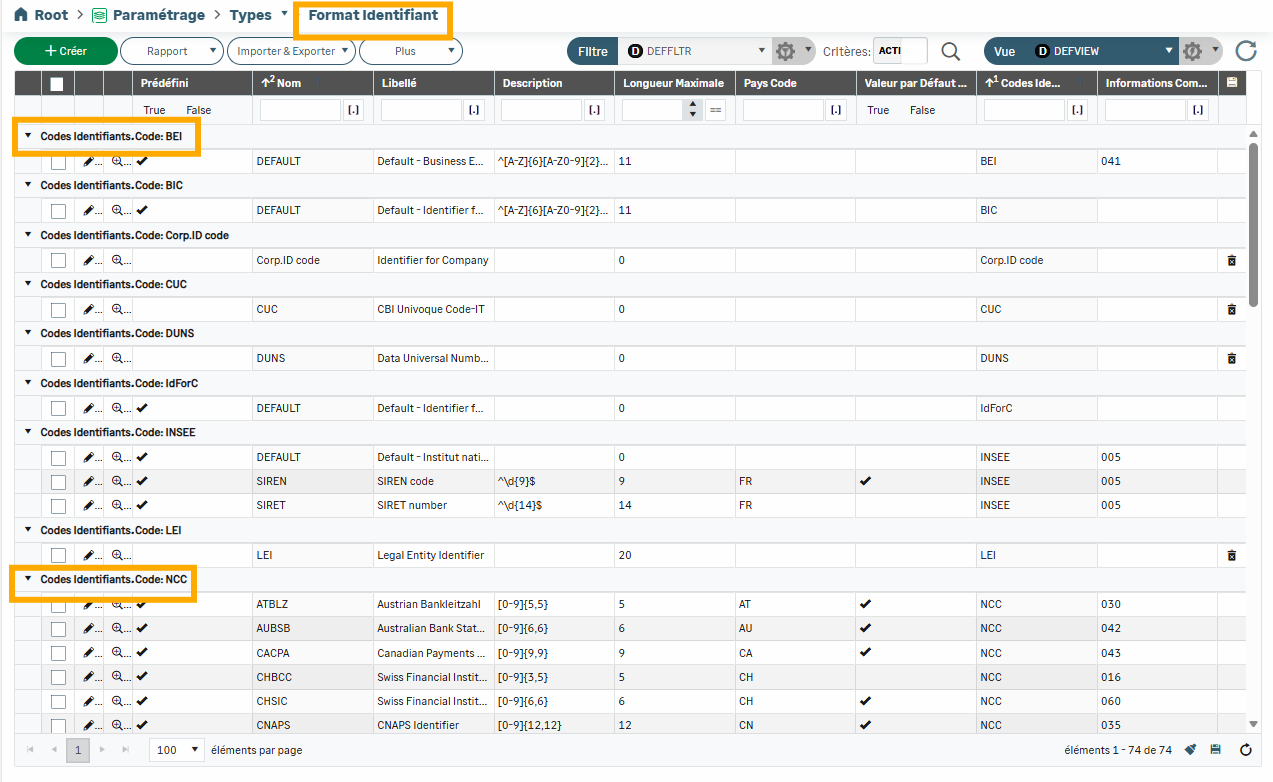
Task: Click the save icon in the bottom footer
Action: pyautogui.click(x=1216, y=750)
